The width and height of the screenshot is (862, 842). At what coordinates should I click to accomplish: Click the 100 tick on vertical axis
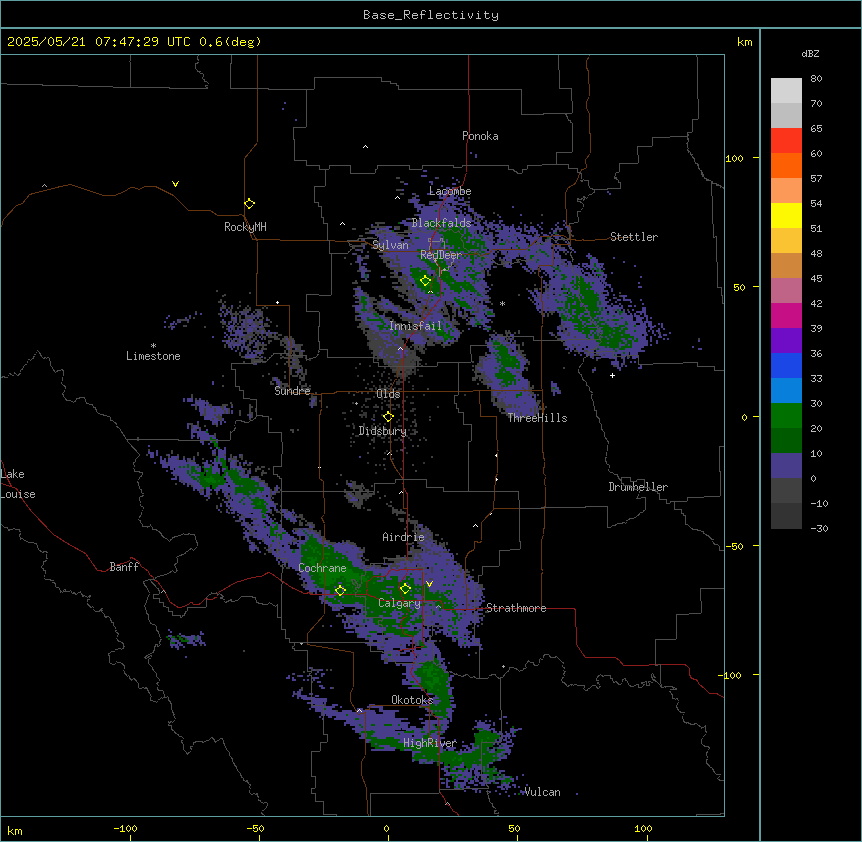[734, 158]
